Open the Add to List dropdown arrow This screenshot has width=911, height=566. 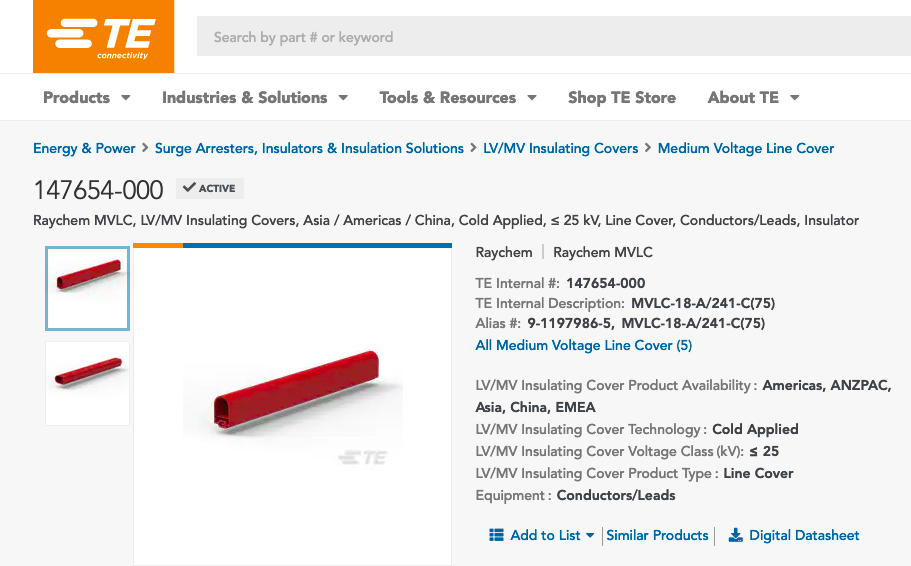pyautogui.click(x=590, y=536)
